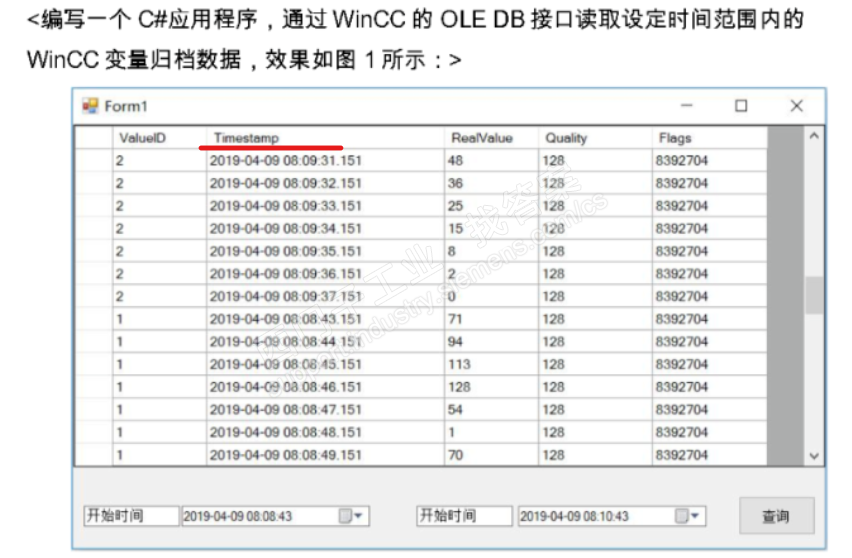This screenshot has height=558, width=852.
Task: Click the row header of the 08:09:31.151 row
Action: coord(94,161)
